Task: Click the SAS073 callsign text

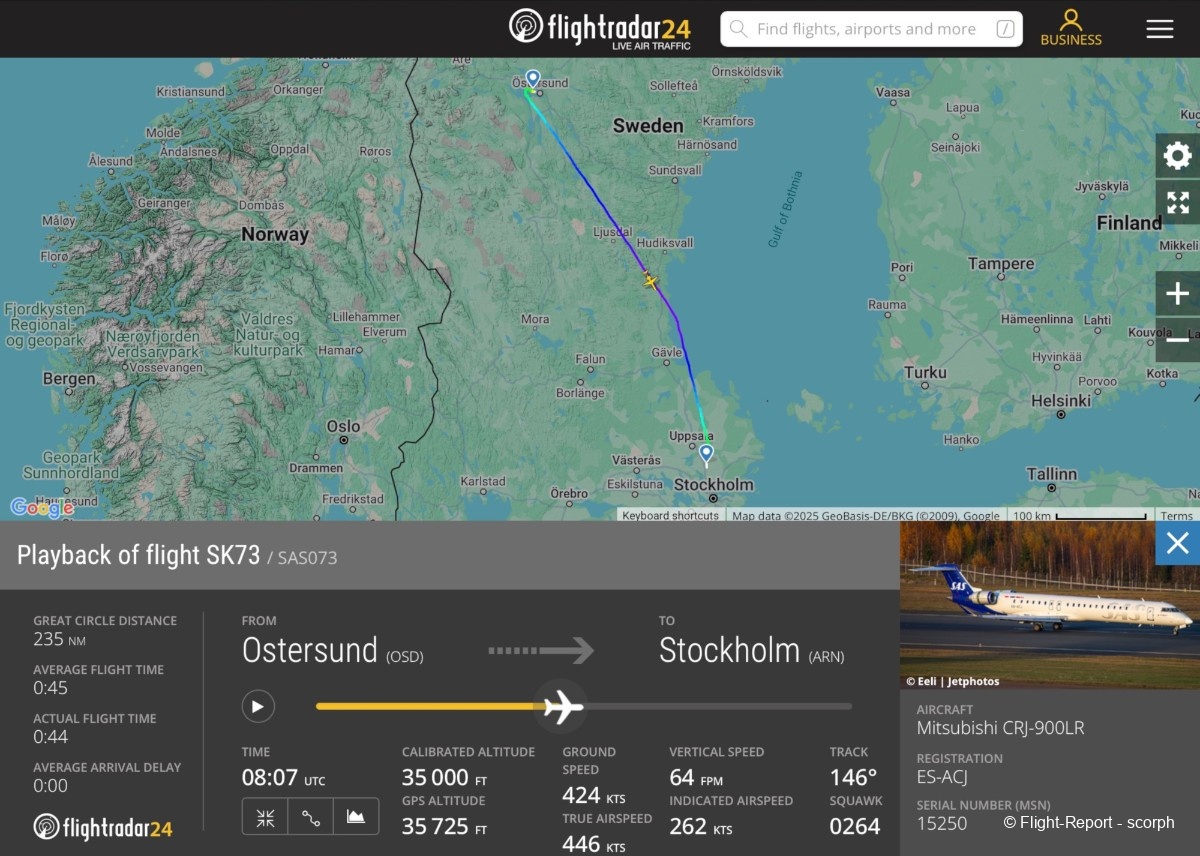Action: pos(307,558)
